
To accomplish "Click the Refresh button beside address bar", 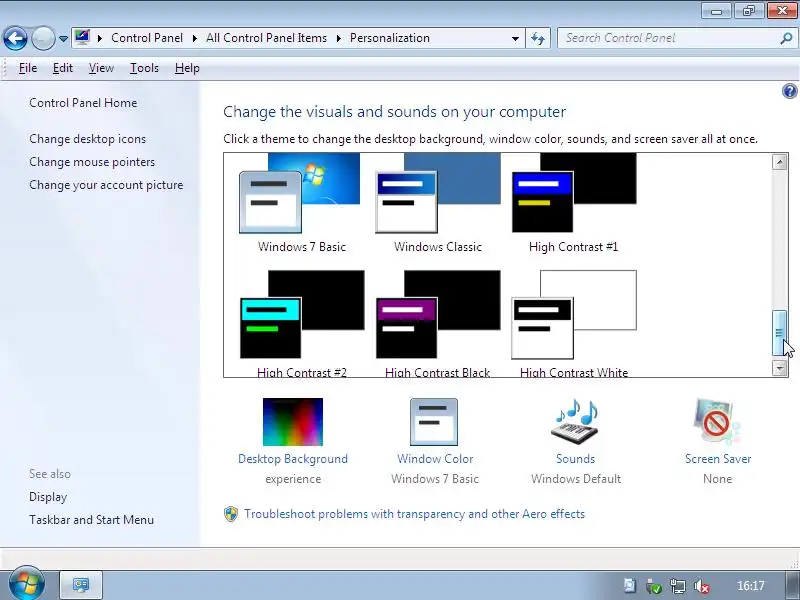I will pyautogui.click(x=538, y=38).
